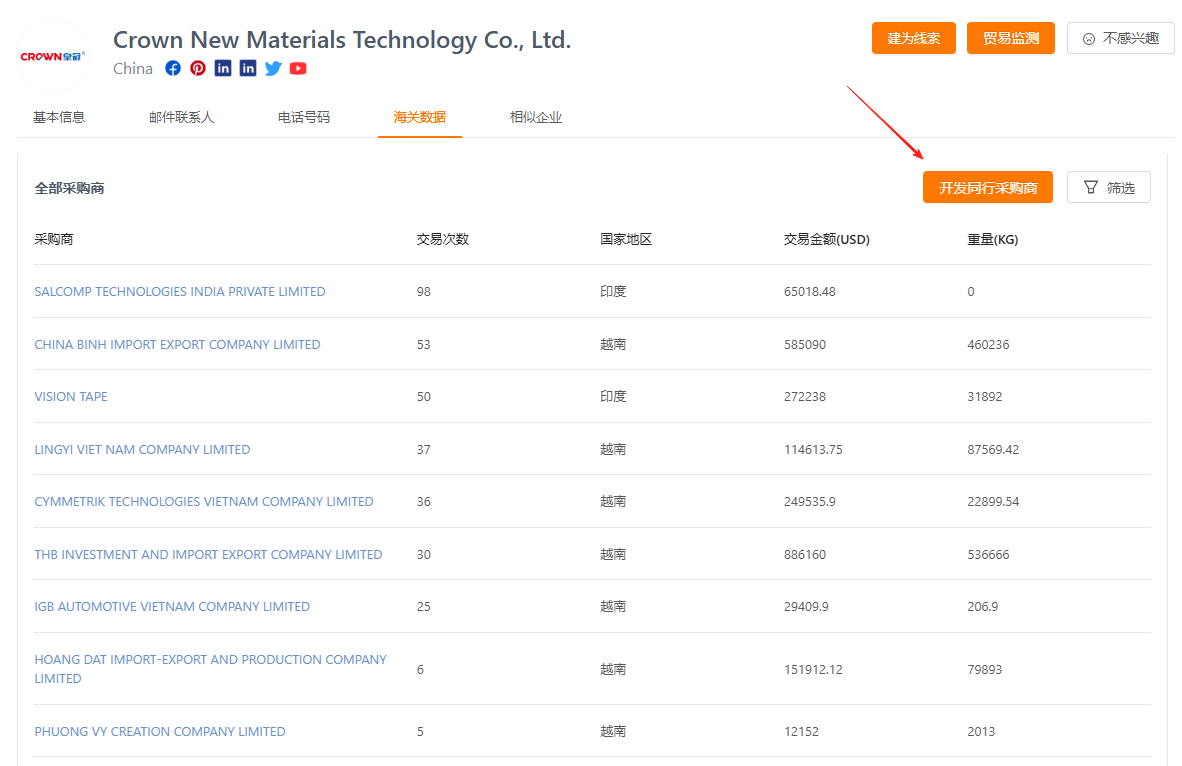
Task: Click the 国家地区 column header
Action: 626,239
